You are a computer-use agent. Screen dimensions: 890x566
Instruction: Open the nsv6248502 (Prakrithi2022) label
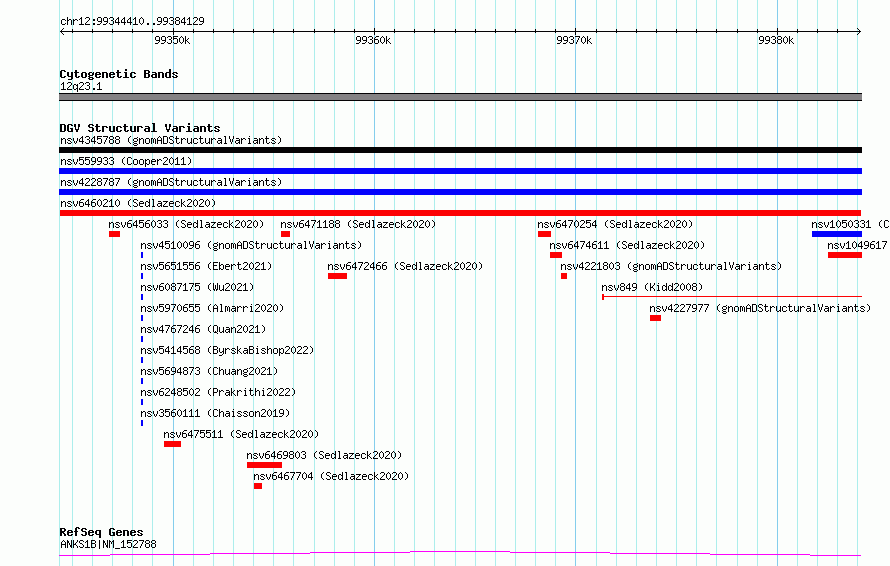pyautogui.click(x=218, y=392)
